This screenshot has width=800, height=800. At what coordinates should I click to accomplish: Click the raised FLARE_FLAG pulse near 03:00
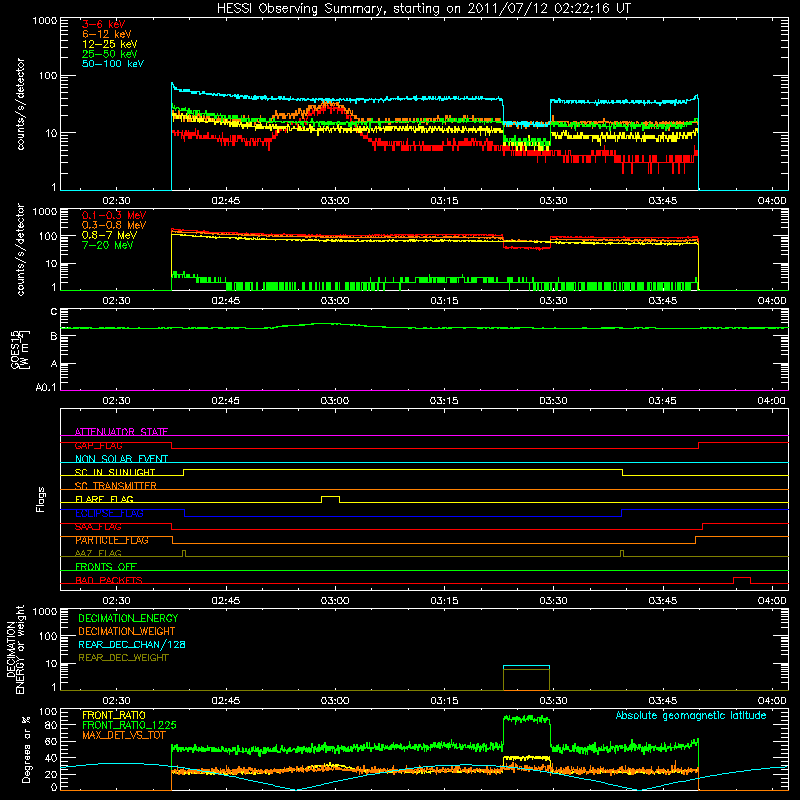pos(331,499)
